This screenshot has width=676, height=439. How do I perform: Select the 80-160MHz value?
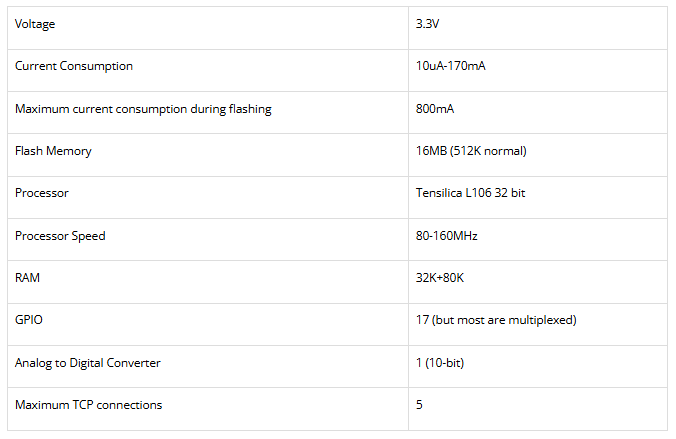[446, 236]
